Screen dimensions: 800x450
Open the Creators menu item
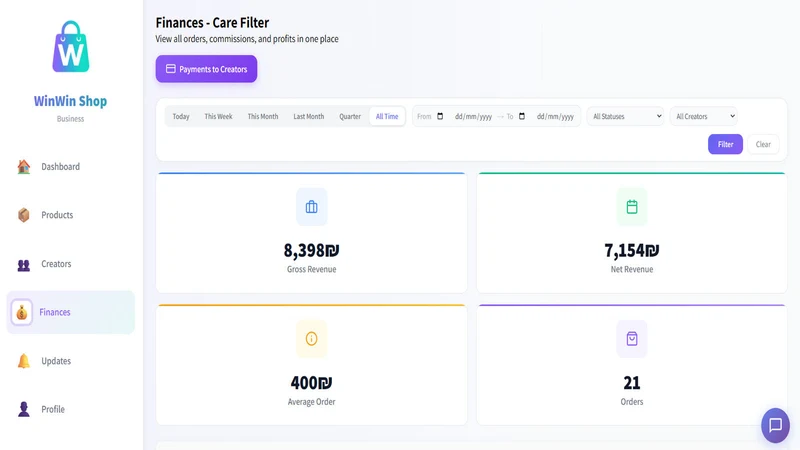click(70, 264)
